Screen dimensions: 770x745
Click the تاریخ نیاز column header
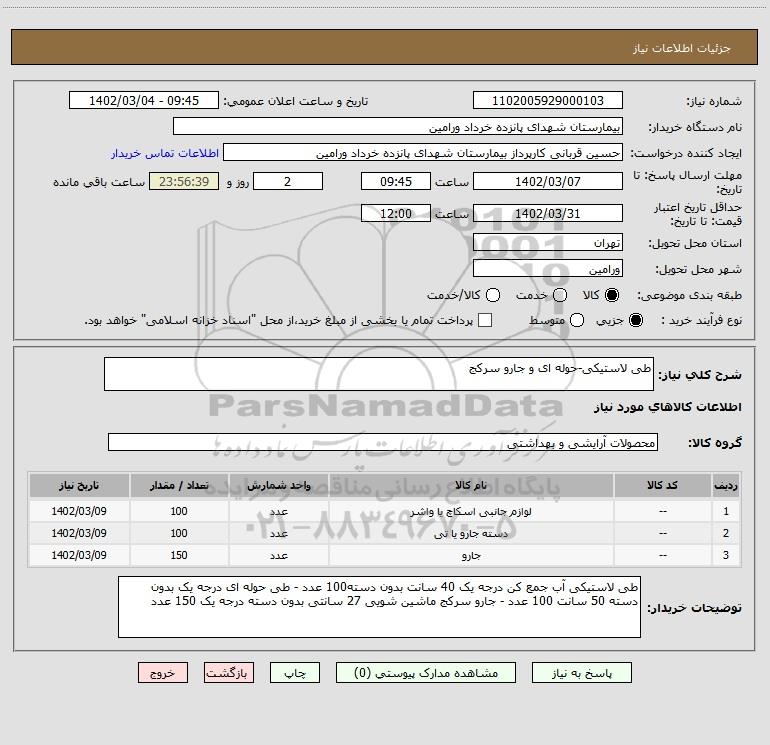point(79,486)
